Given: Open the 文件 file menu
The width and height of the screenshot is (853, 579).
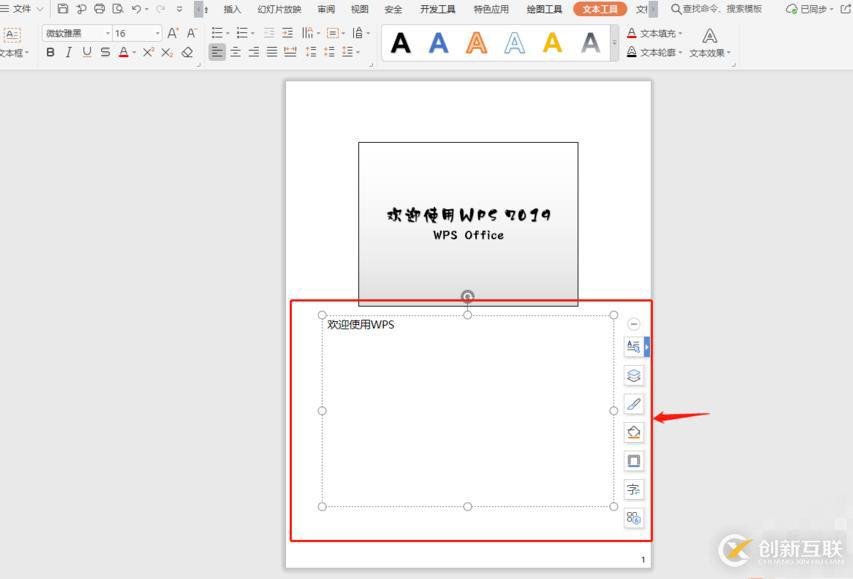Looking at the screenshot, I should click(22, 9).
